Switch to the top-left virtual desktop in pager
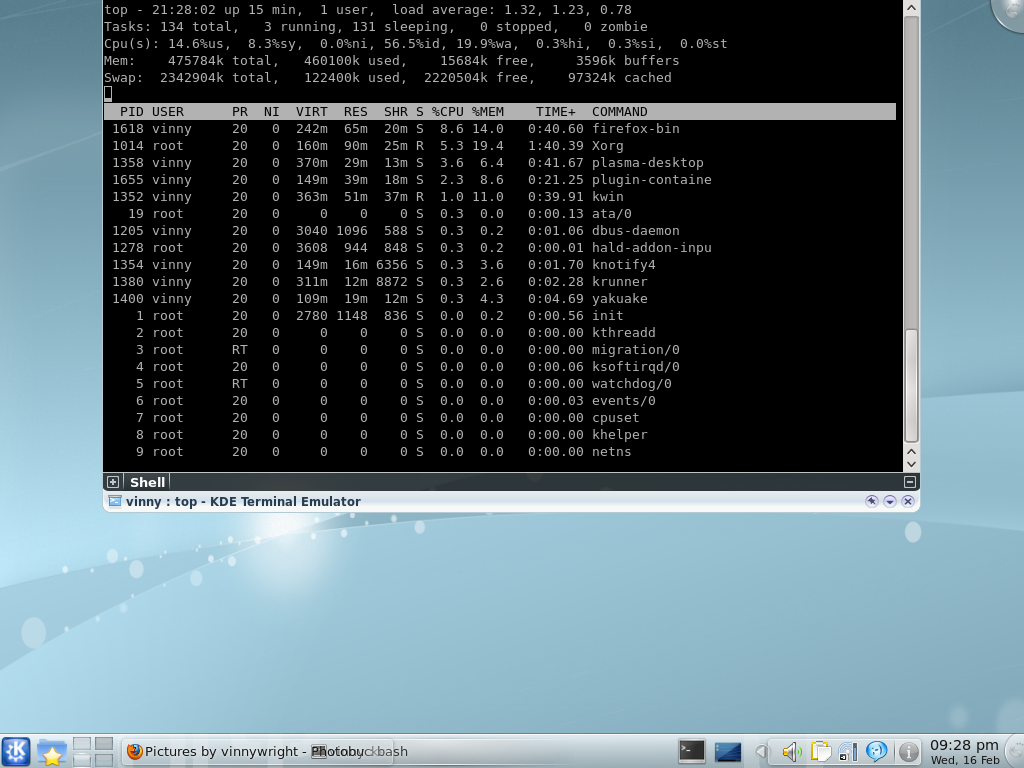The image size is (1024, 768). [x=82, y=743]
